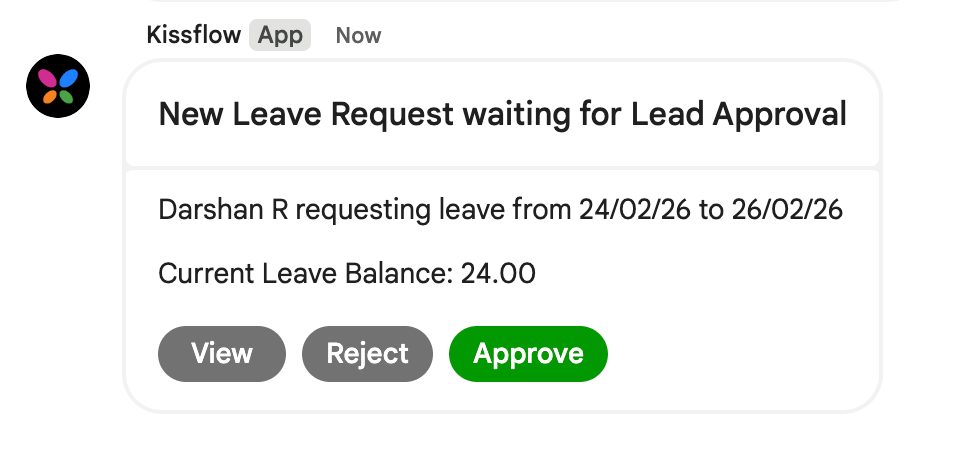The height and width of the screenshot is (460, 976).
Task: Click the requester name Darshan R
Action: pyautogui.click(x=223, y=210)
